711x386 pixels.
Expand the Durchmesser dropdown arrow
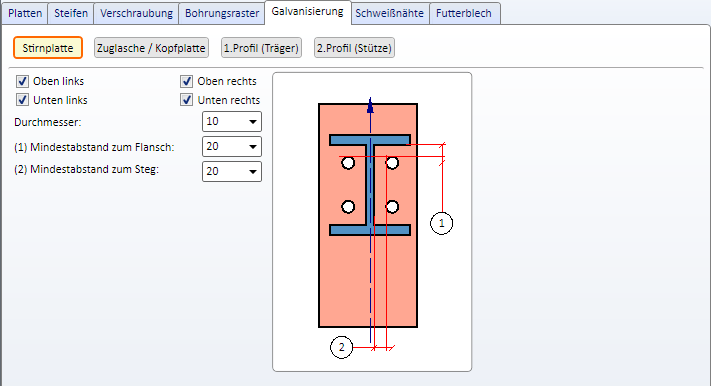253,122
